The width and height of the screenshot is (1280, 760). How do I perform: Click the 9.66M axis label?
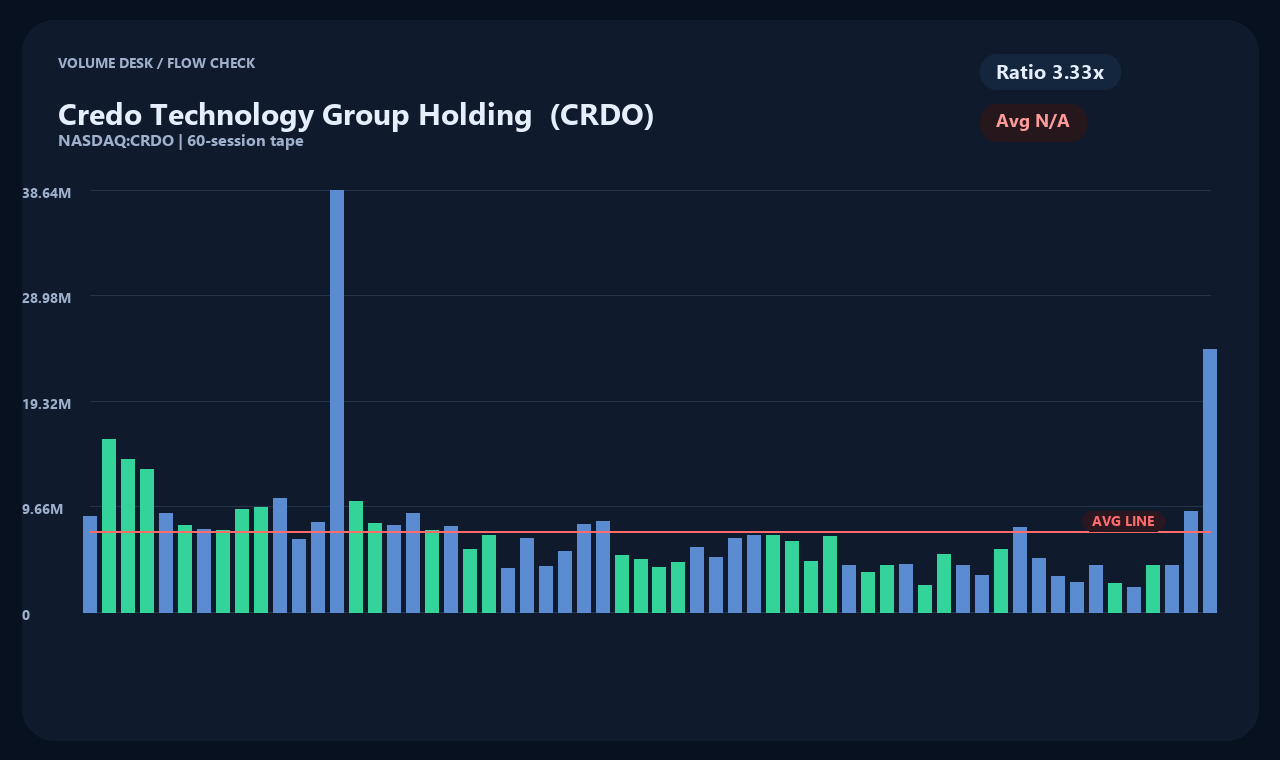click(43, 509)
